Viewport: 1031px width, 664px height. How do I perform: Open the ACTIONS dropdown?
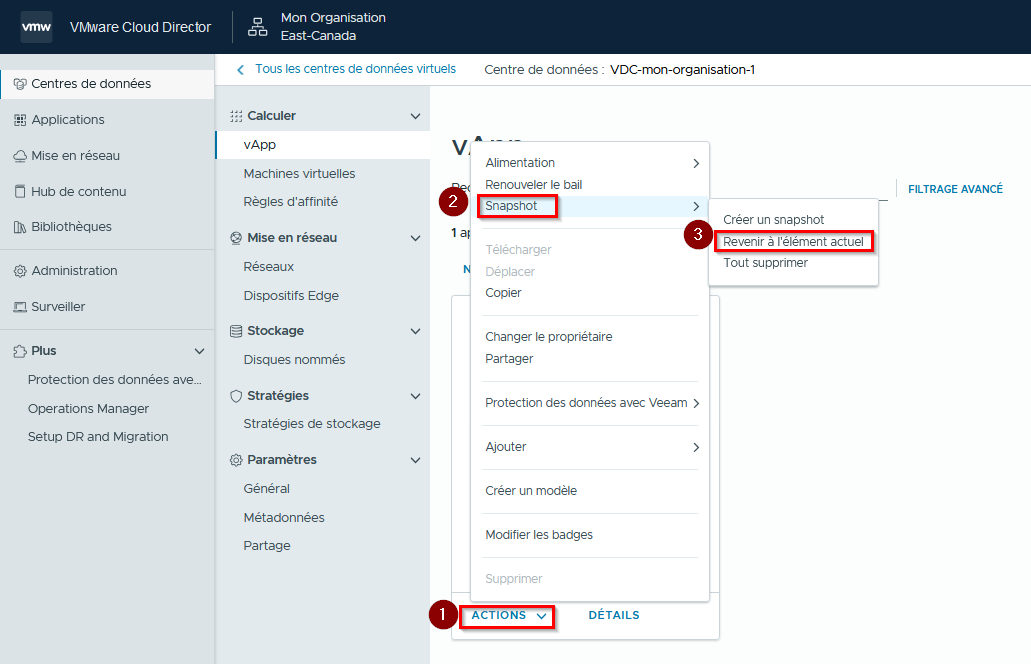(508, 615)
